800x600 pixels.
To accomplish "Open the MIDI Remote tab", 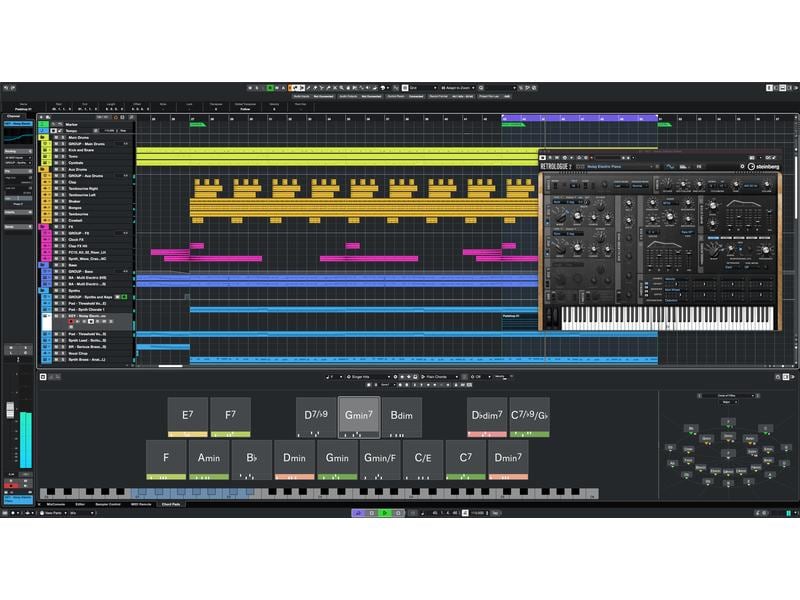I will pos(141,504).
